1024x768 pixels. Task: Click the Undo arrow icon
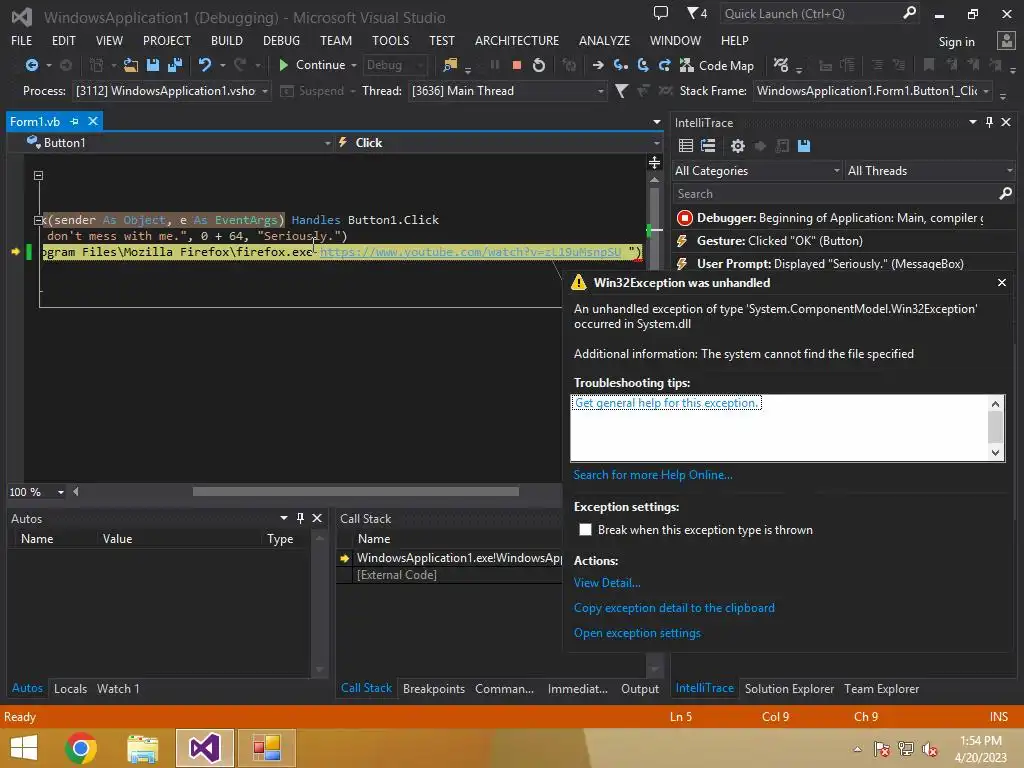[x=205, y=65]
